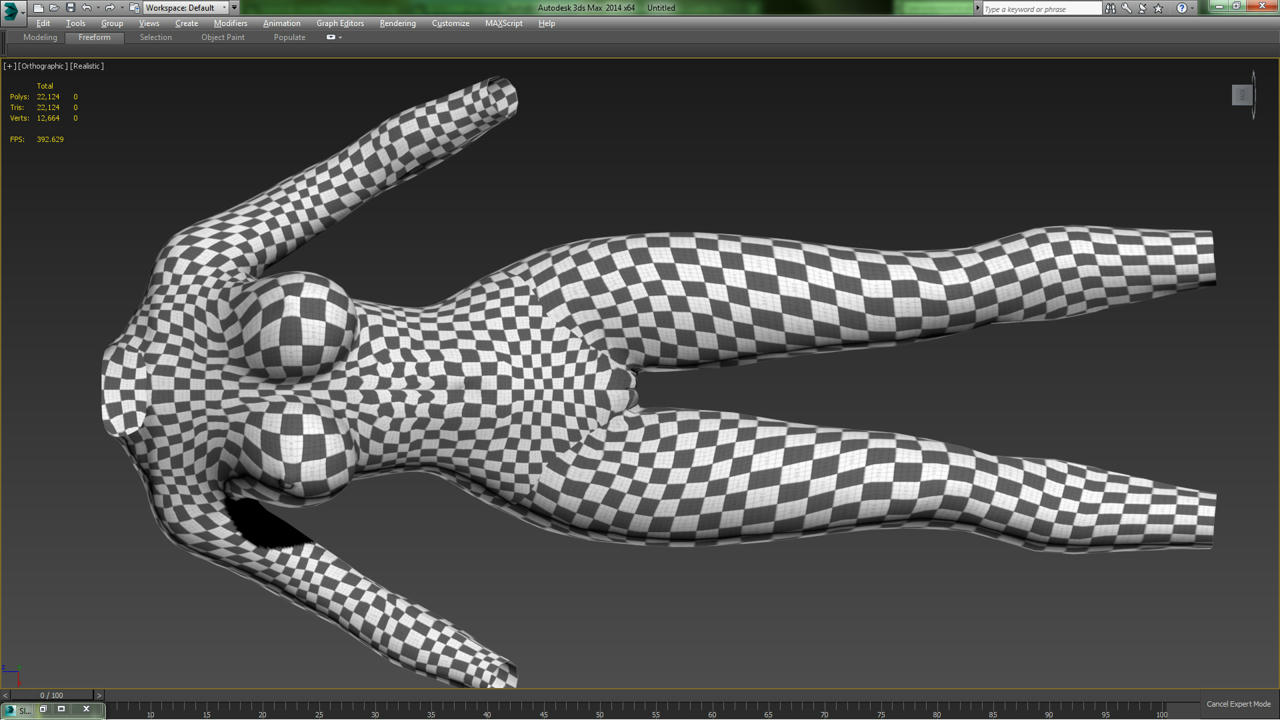The image size is (1280, 720).
Task: Click the Cancel Expert Mode button
Action: pos(1238,704)
